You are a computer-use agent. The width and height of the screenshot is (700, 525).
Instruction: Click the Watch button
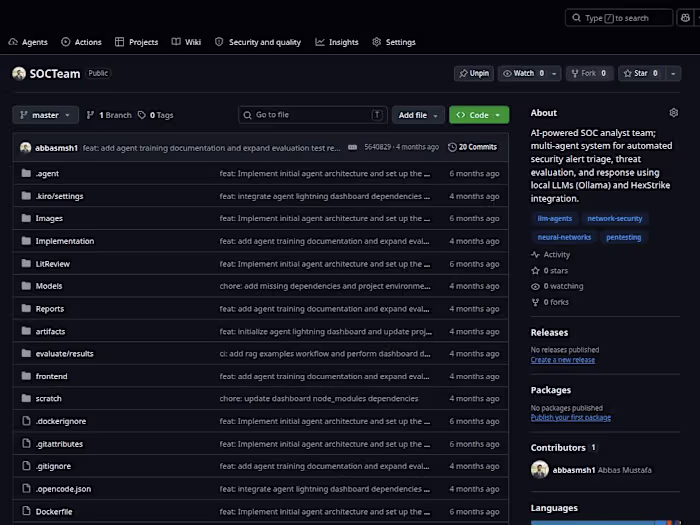(523, 73)
